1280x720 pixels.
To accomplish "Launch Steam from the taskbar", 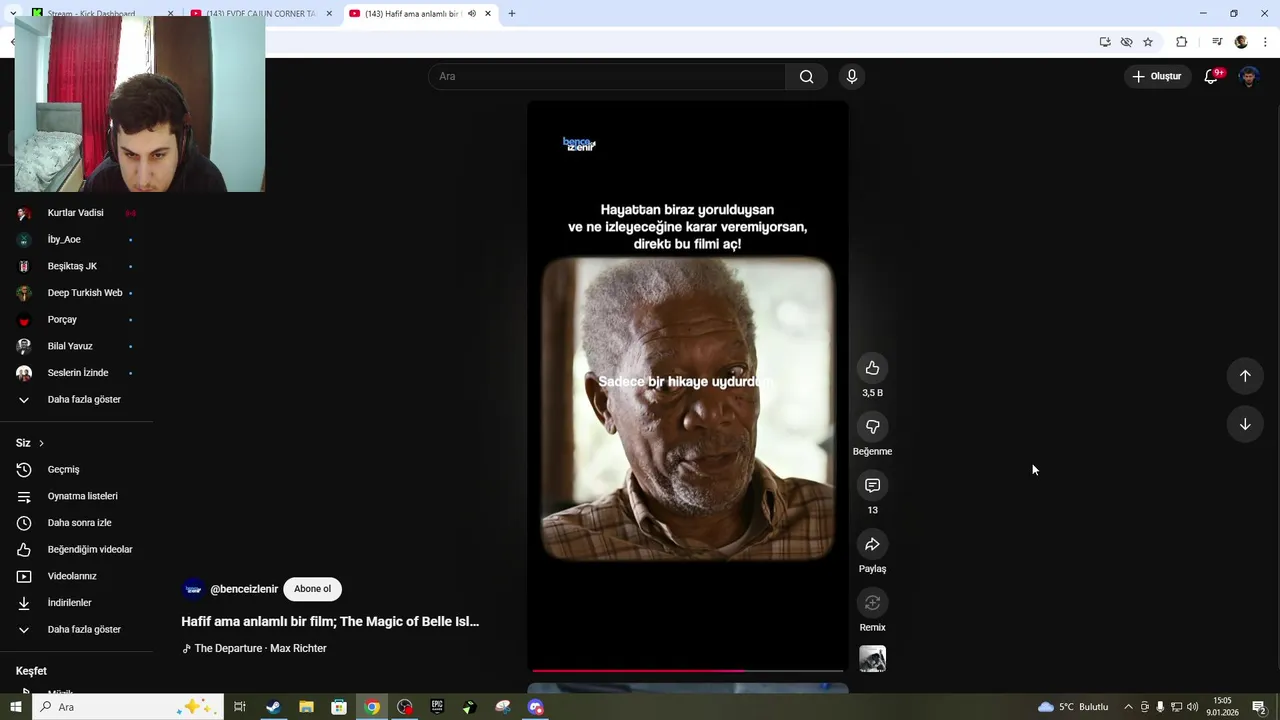I will (273, 707).
